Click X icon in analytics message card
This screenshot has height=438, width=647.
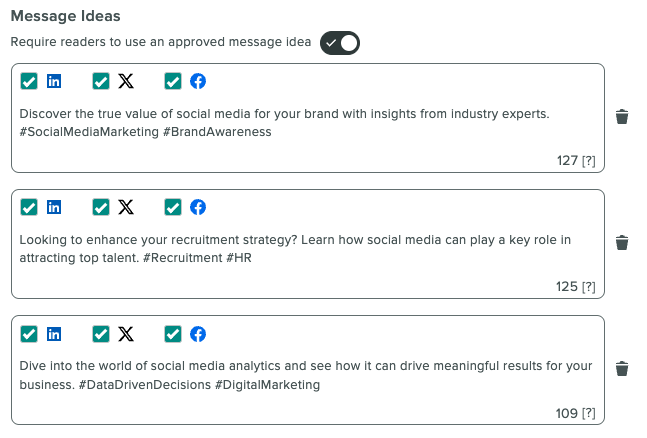coord(126,334)
